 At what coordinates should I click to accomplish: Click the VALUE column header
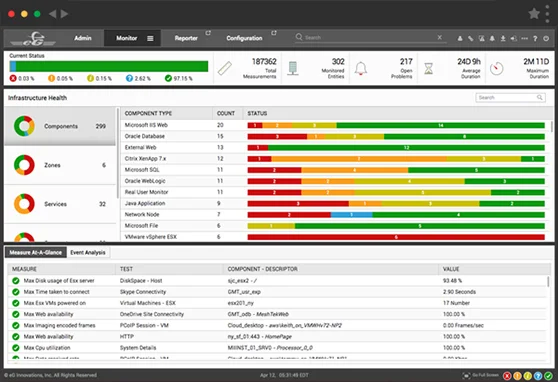(x=451, y=269)
